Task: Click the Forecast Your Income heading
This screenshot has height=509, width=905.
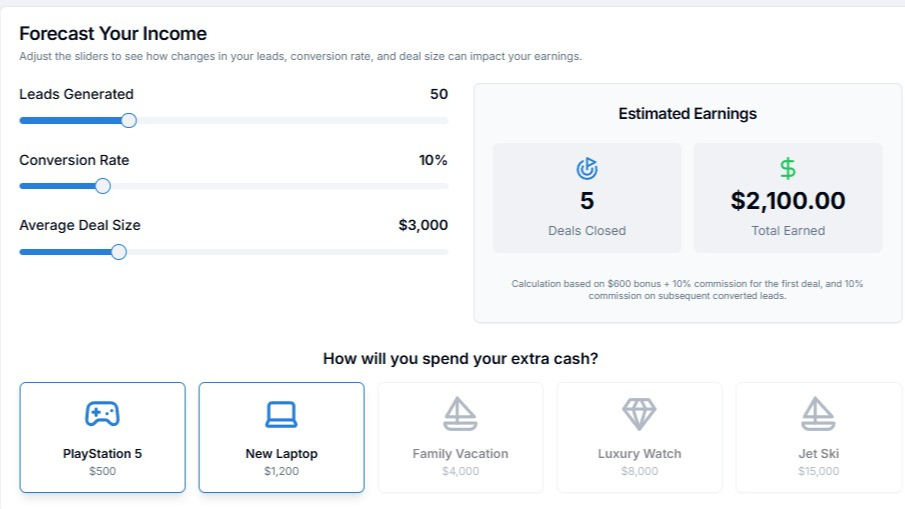Action: pyautogui.click(x=113, y=33)
